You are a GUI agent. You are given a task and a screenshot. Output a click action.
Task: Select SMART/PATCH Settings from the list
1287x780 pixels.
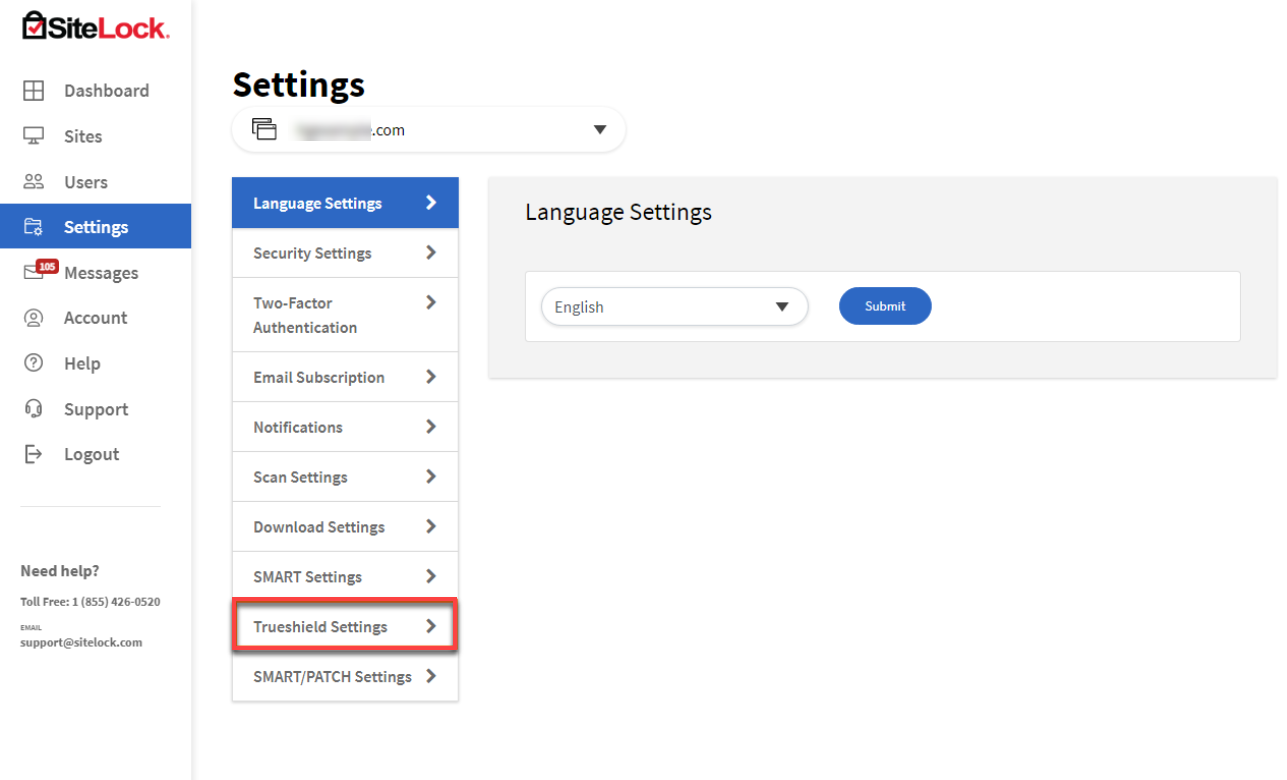point(344,676)
